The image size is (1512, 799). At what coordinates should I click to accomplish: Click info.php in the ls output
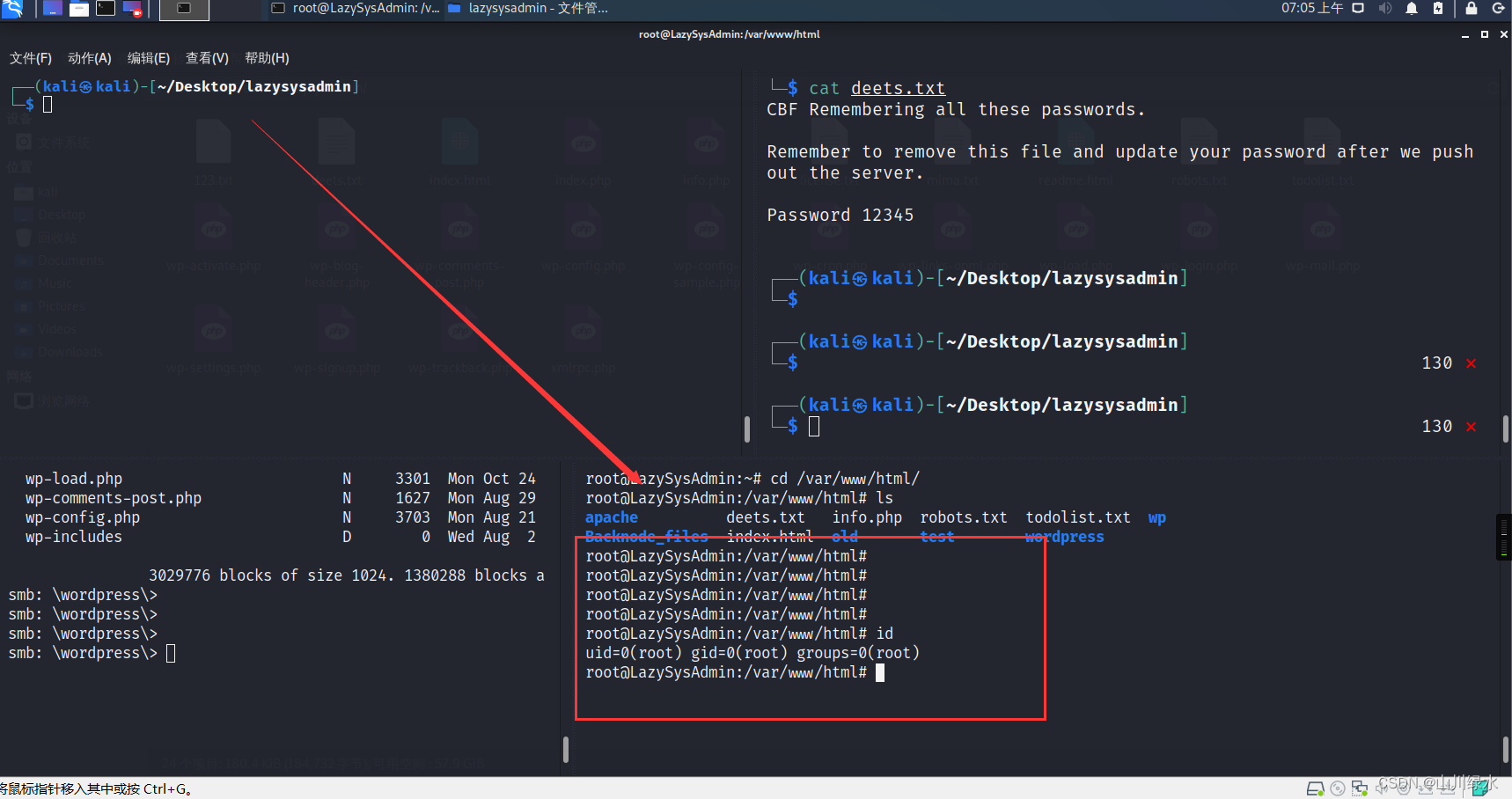[x=867, y=517]
